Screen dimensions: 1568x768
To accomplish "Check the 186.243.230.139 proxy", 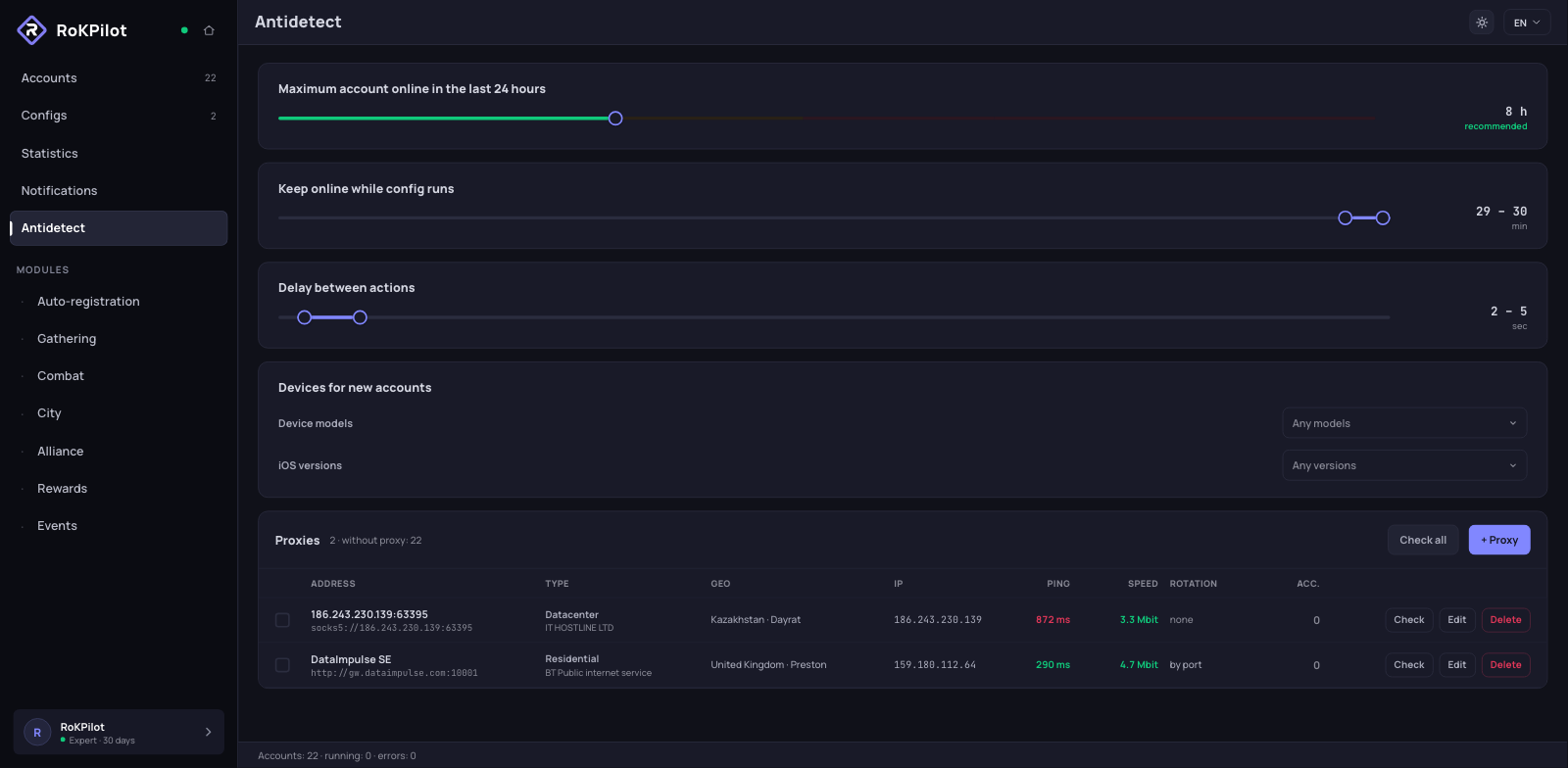I will click(x=1409, y=620).
